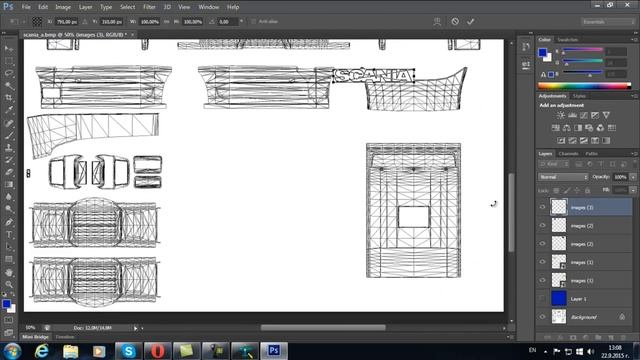The image size is (640, 360).
Task: Switch to the Swatches tab
Action: 568,40
